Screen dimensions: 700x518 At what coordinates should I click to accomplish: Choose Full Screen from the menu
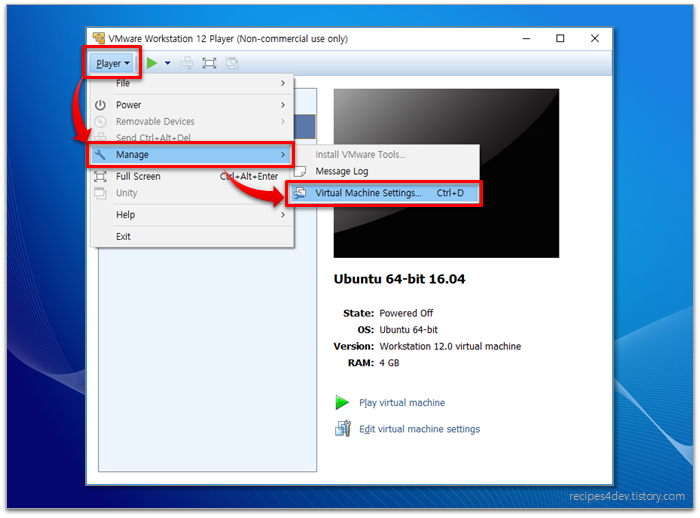pyautogui.click(x=192, y=176)
